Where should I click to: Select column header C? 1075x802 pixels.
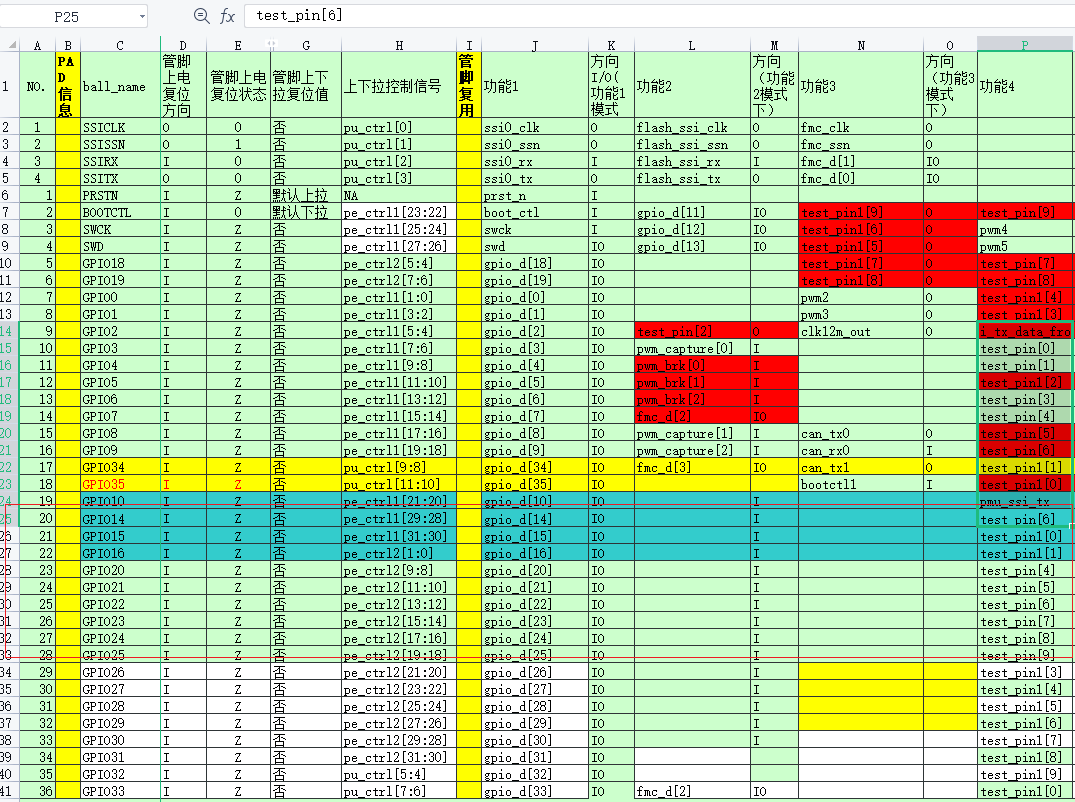[120, 45]
